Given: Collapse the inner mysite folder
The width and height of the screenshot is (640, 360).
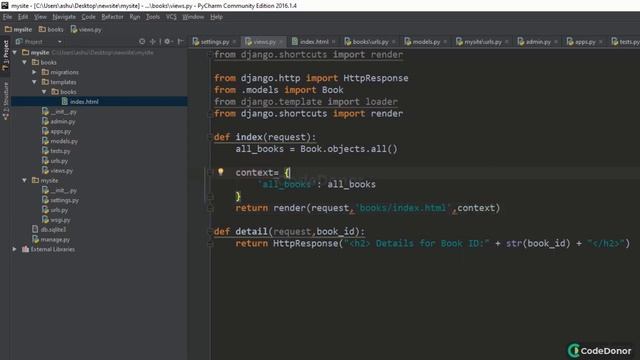Looking at the screenshot, I should pos(25,180).
